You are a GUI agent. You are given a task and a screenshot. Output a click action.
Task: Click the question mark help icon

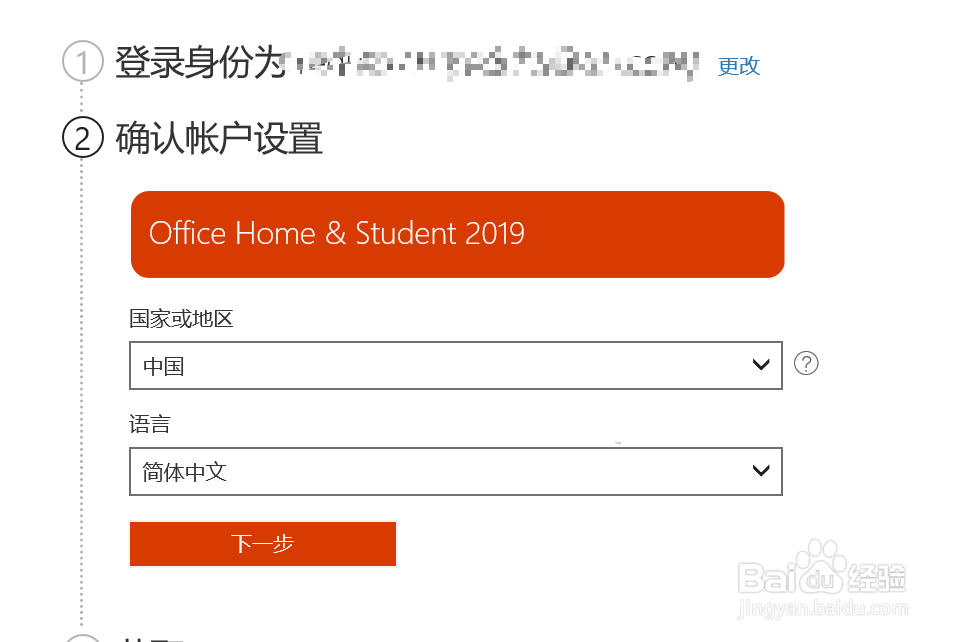[x=806, y=363]
